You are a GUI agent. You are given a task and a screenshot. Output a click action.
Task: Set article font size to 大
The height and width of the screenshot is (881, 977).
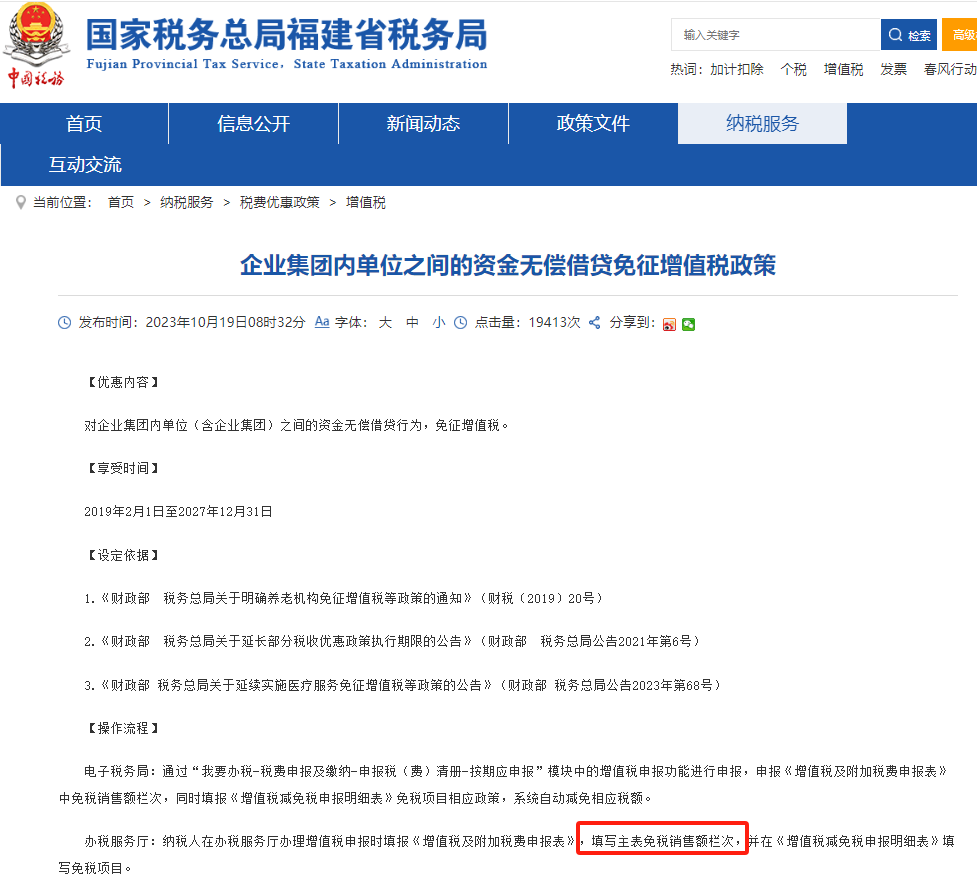coord(384,322)
